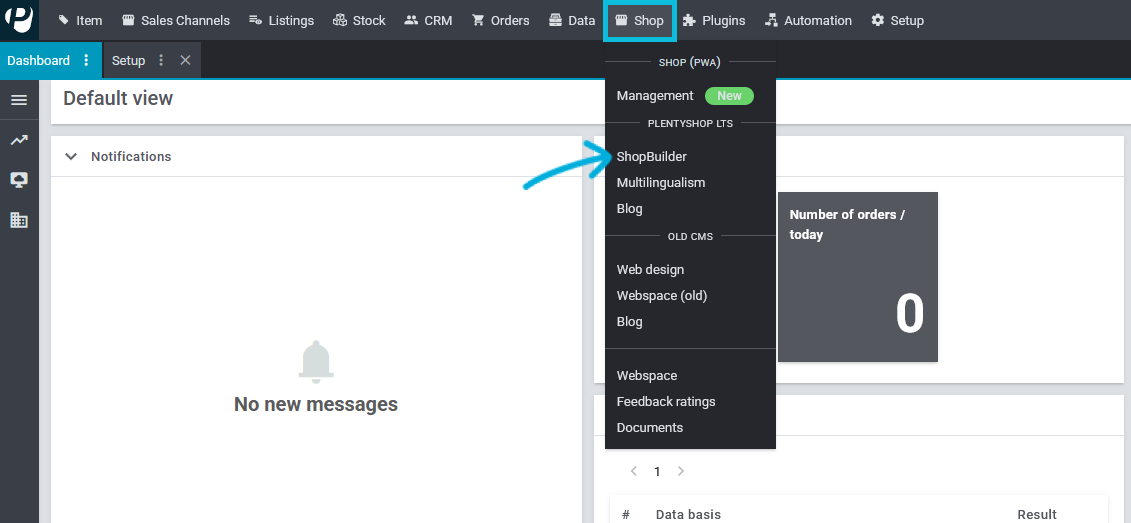The width and height of the screenshot is (1131, 523).
Task: Click the plentymarkets logo icon
Action: [x=19, y=19]
